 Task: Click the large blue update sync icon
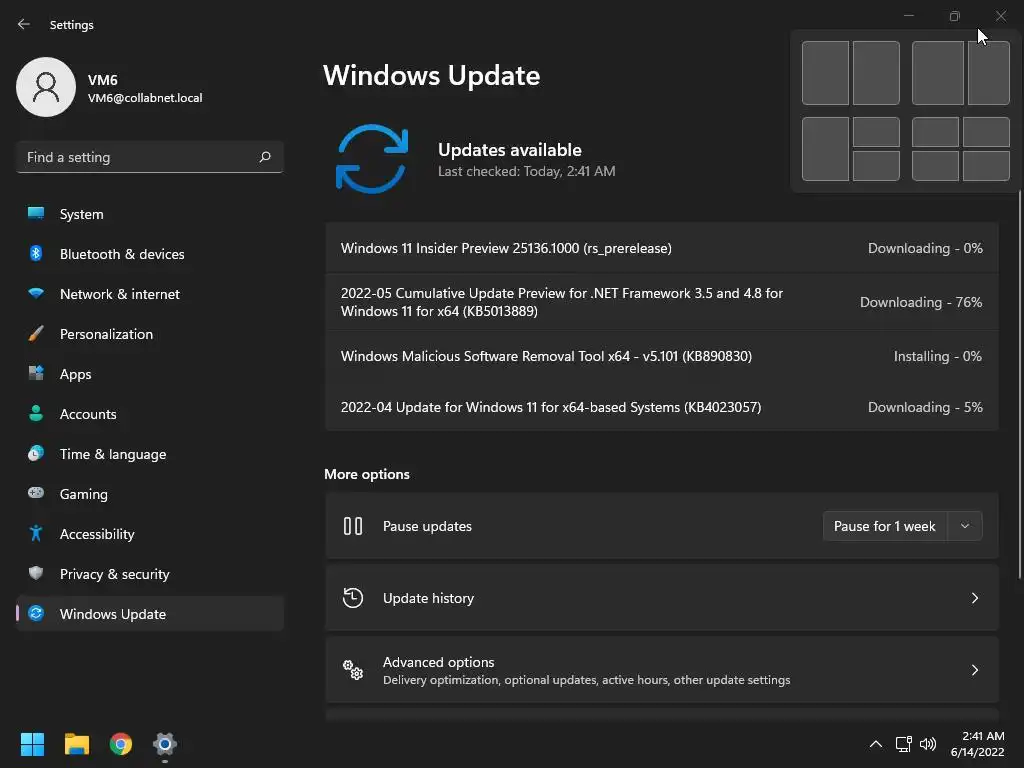point(372,159)
